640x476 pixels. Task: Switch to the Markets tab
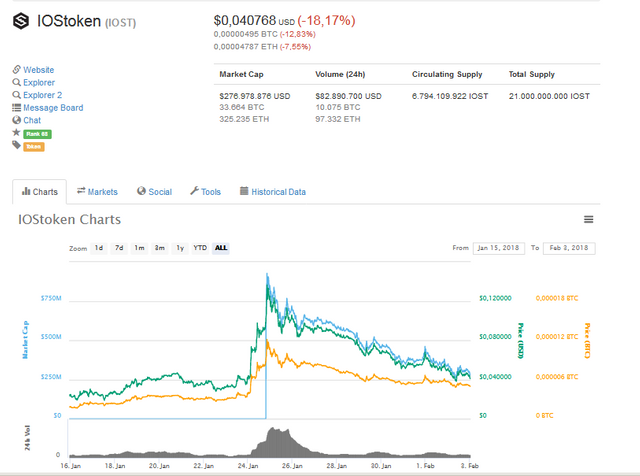coord(98,191)
